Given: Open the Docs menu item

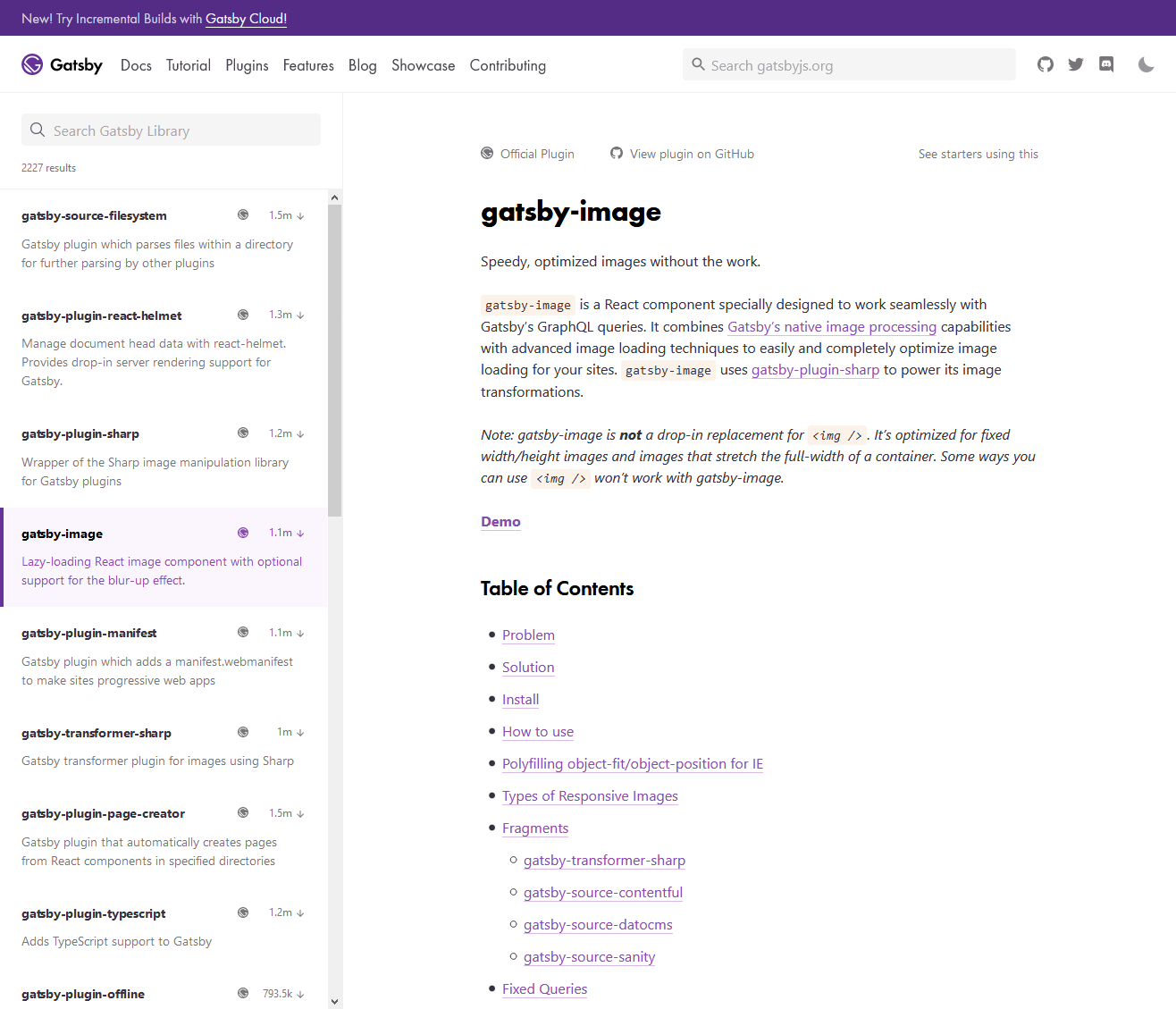Looking at the screenshot, I should pyautogui.click(x=136, y=65).
